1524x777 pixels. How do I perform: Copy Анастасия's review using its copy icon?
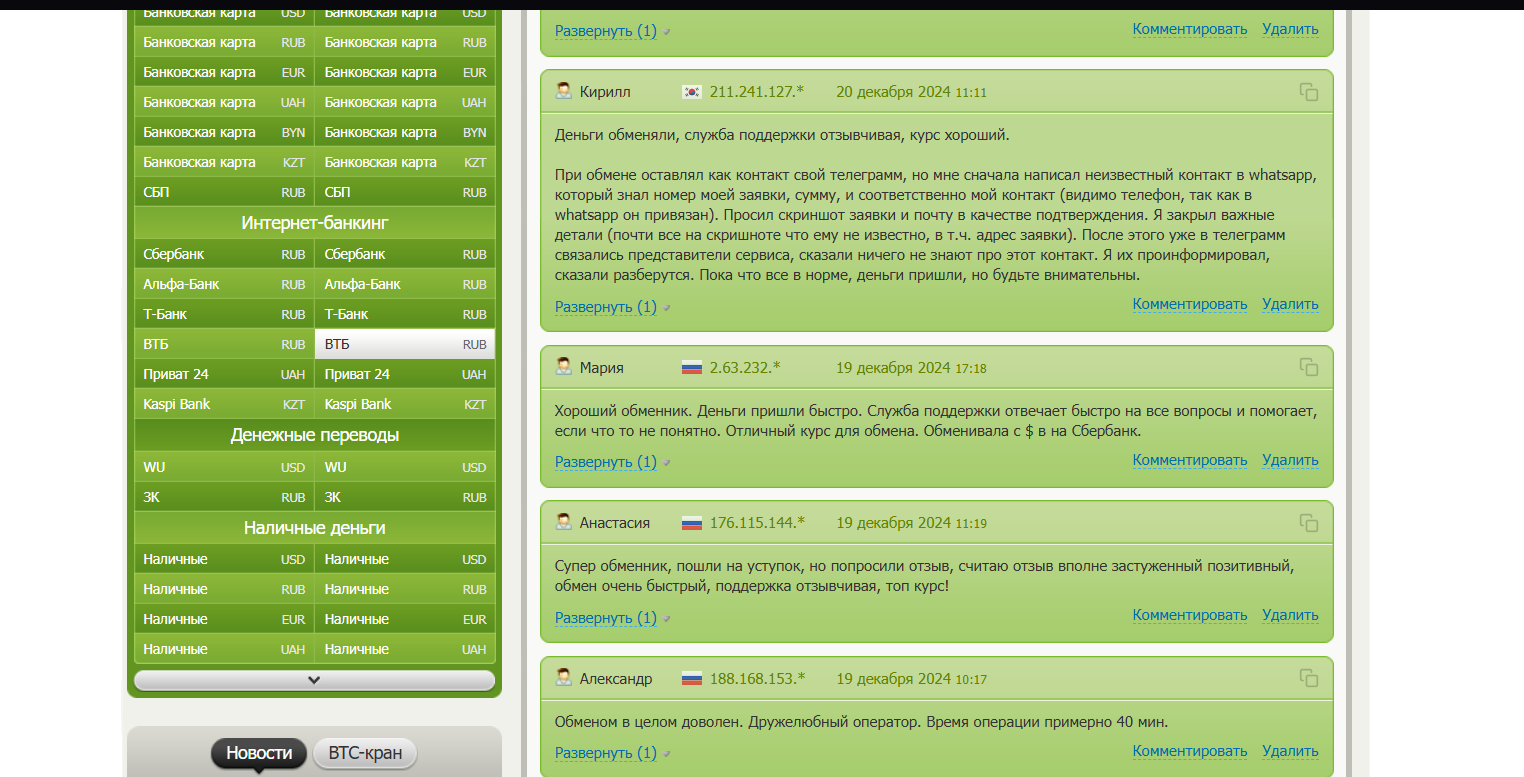pos(1309,522)
